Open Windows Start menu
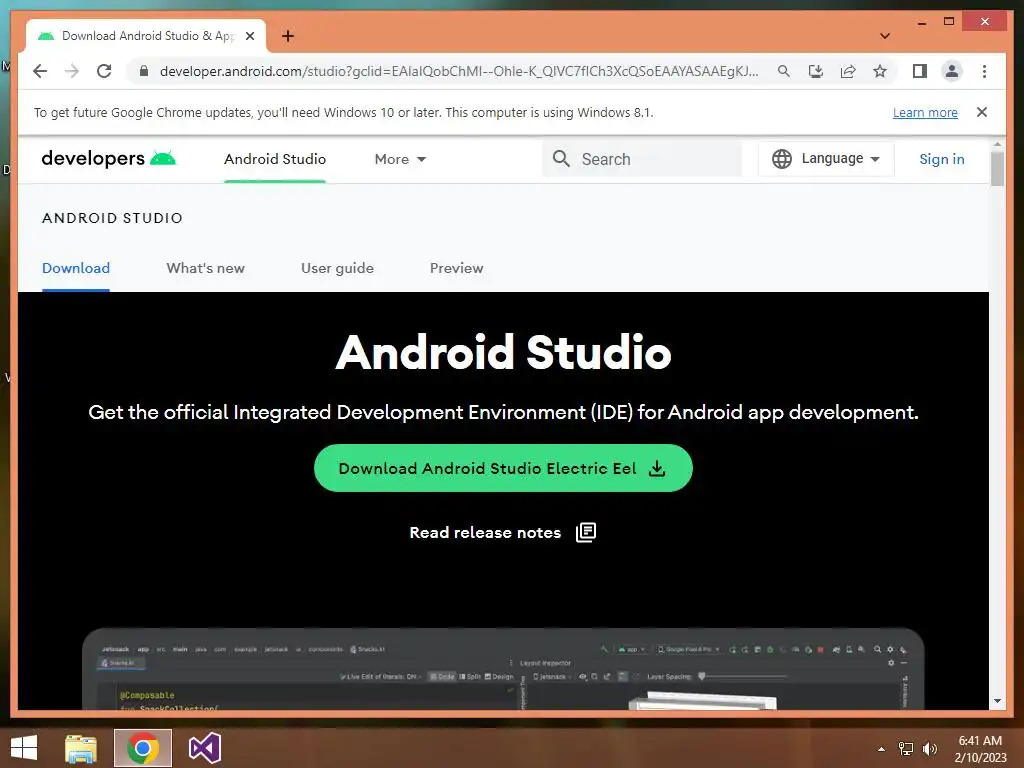Screen dimensions: 1024x768 [24, 748]
